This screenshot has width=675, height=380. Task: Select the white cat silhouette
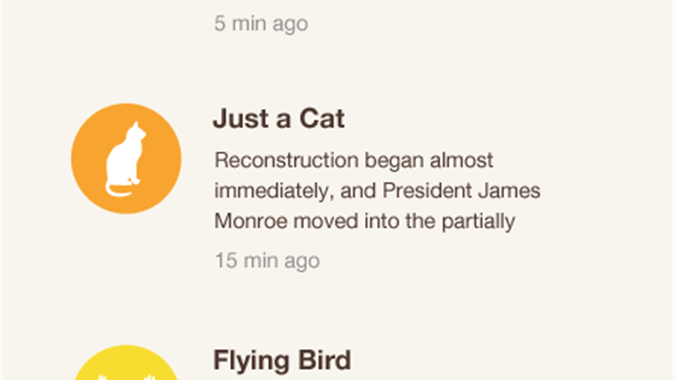[x=125, y=159]
